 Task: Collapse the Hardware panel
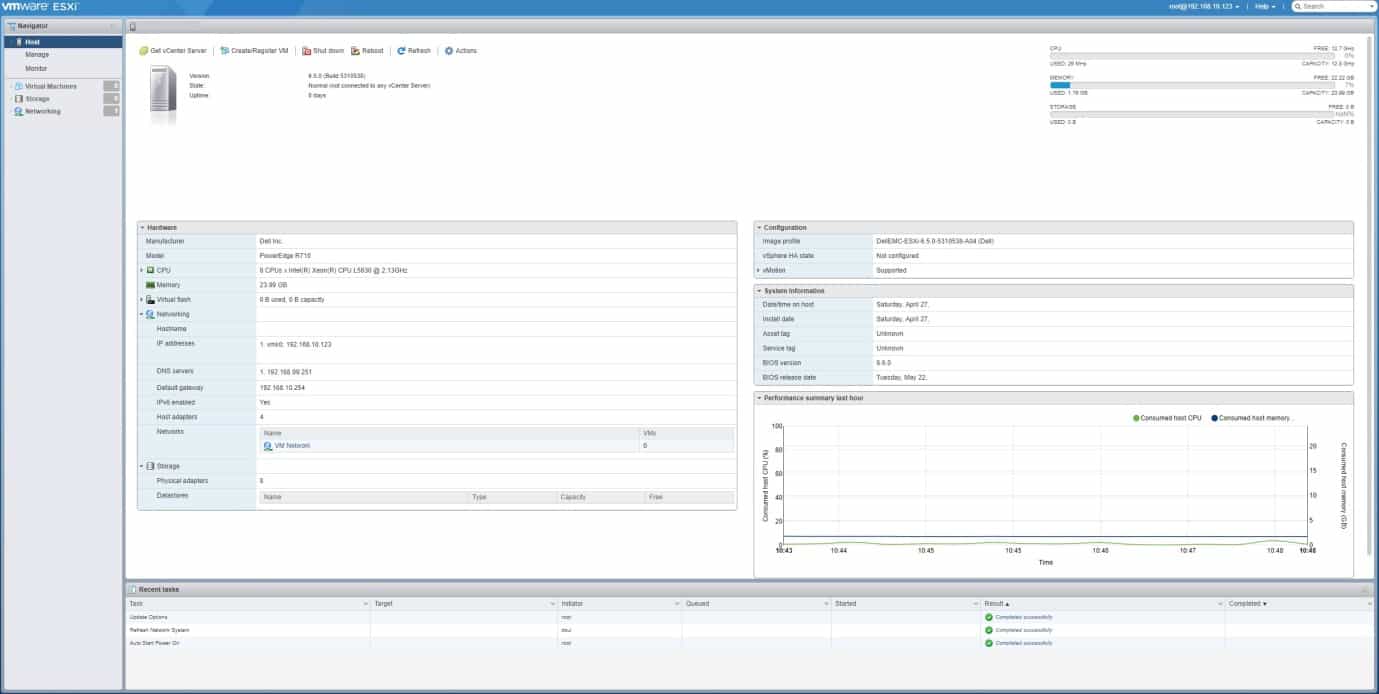tap(142, 228)
